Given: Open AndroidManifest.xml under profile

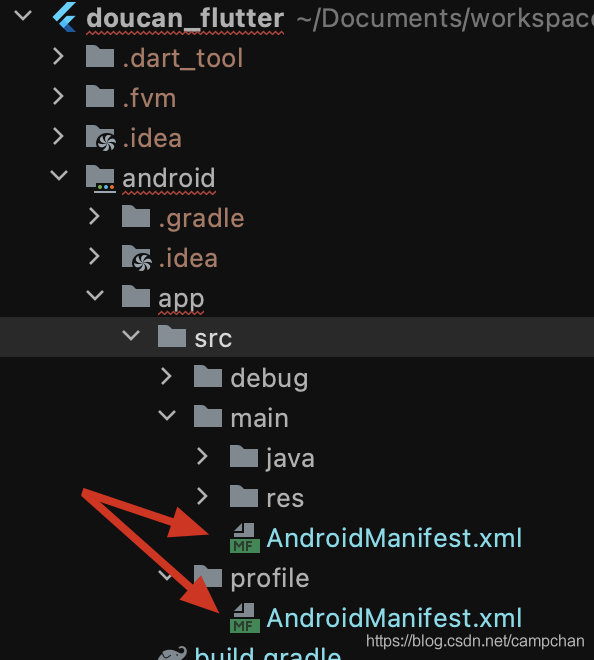Looking at the screenshot, I should pos(394,618).
